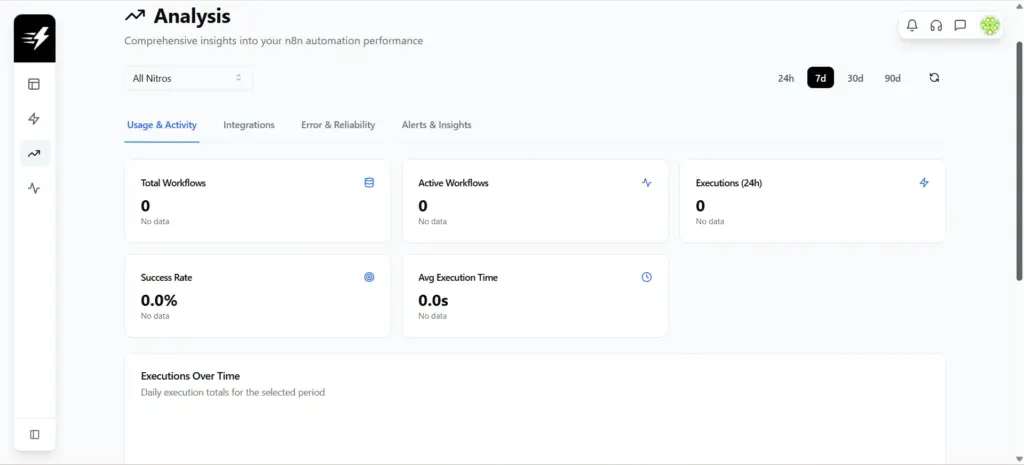Click the Active Workflows label
The height and width of the screenshot is (465, 1024).
click(x=453, y=183)
